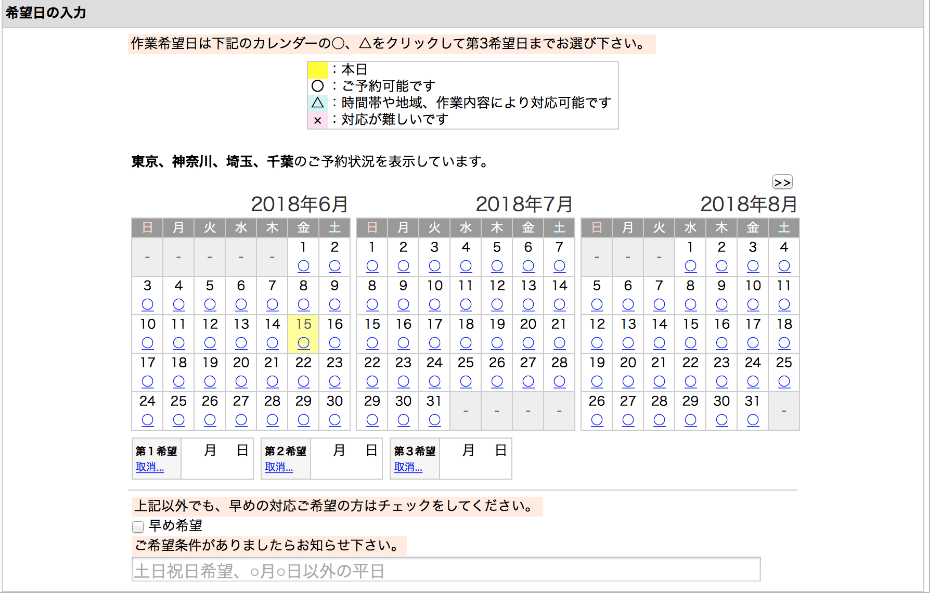Screen dimensions: 930x600
Task: Click the reservation circle for July 1
Action: (x=371, y=265)
